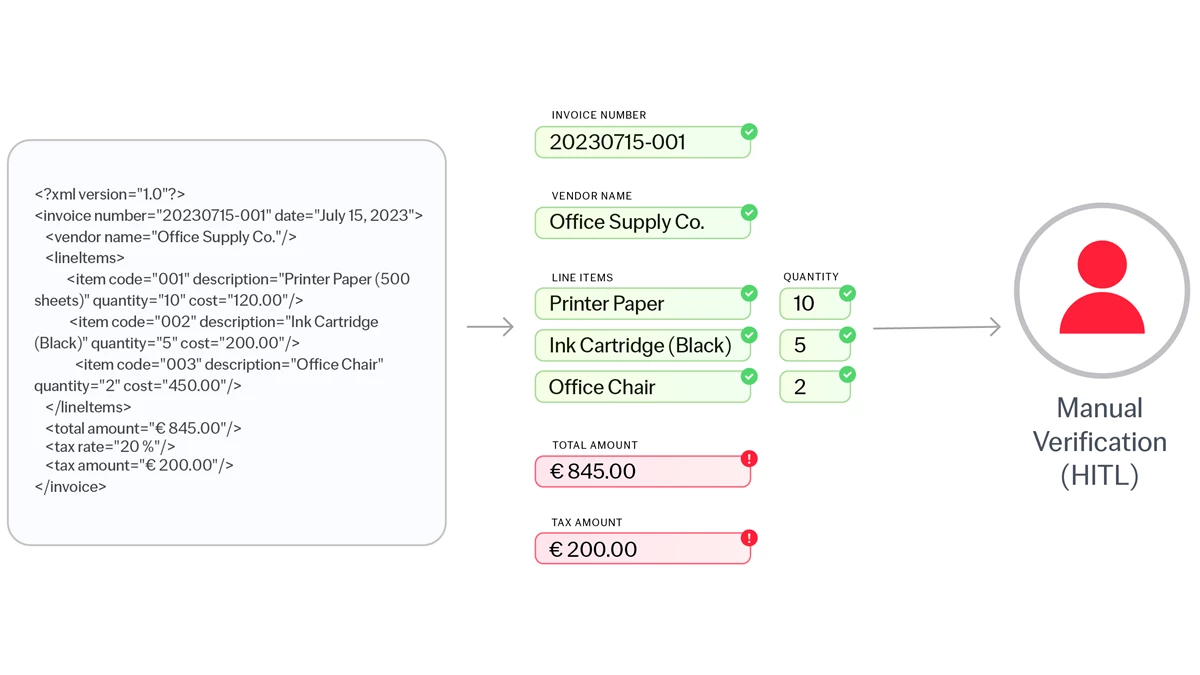
Task: Click the € 200.00 tax amount field
Action: tap(642, 549)
